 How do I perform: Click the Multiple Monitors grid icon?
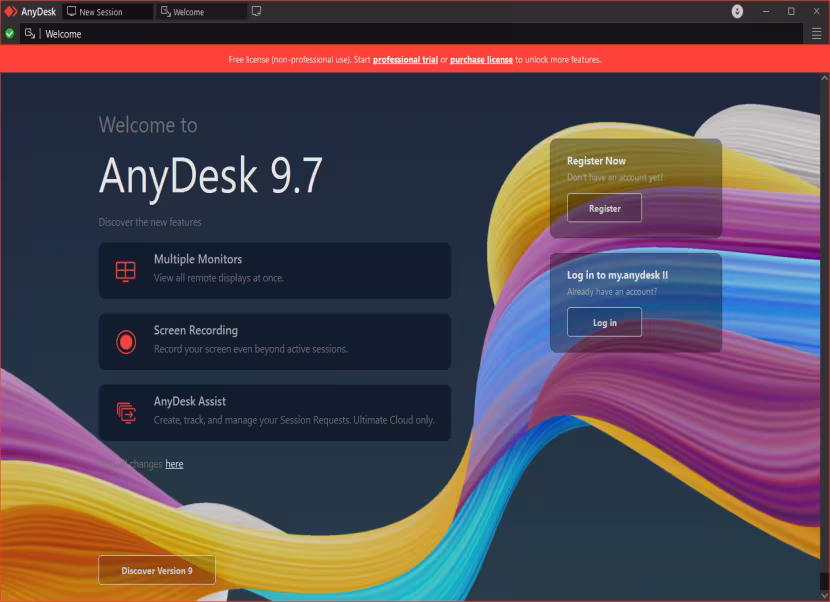pyautogui.click(x=125, y=271)
